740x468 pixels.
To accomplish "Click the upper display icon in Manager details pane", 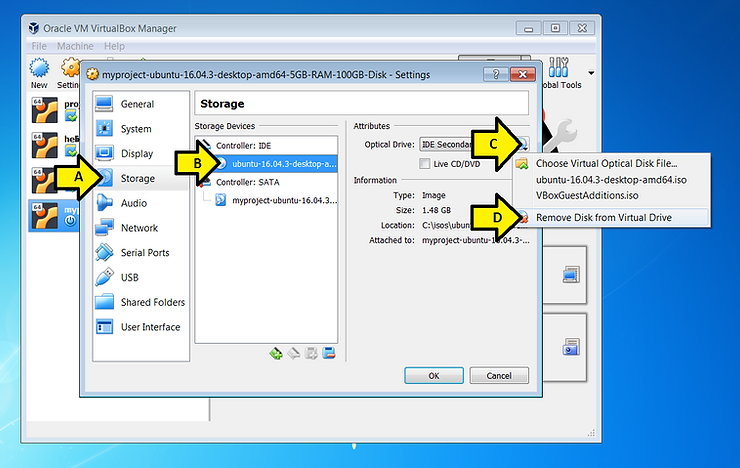I will pos(571,275).
